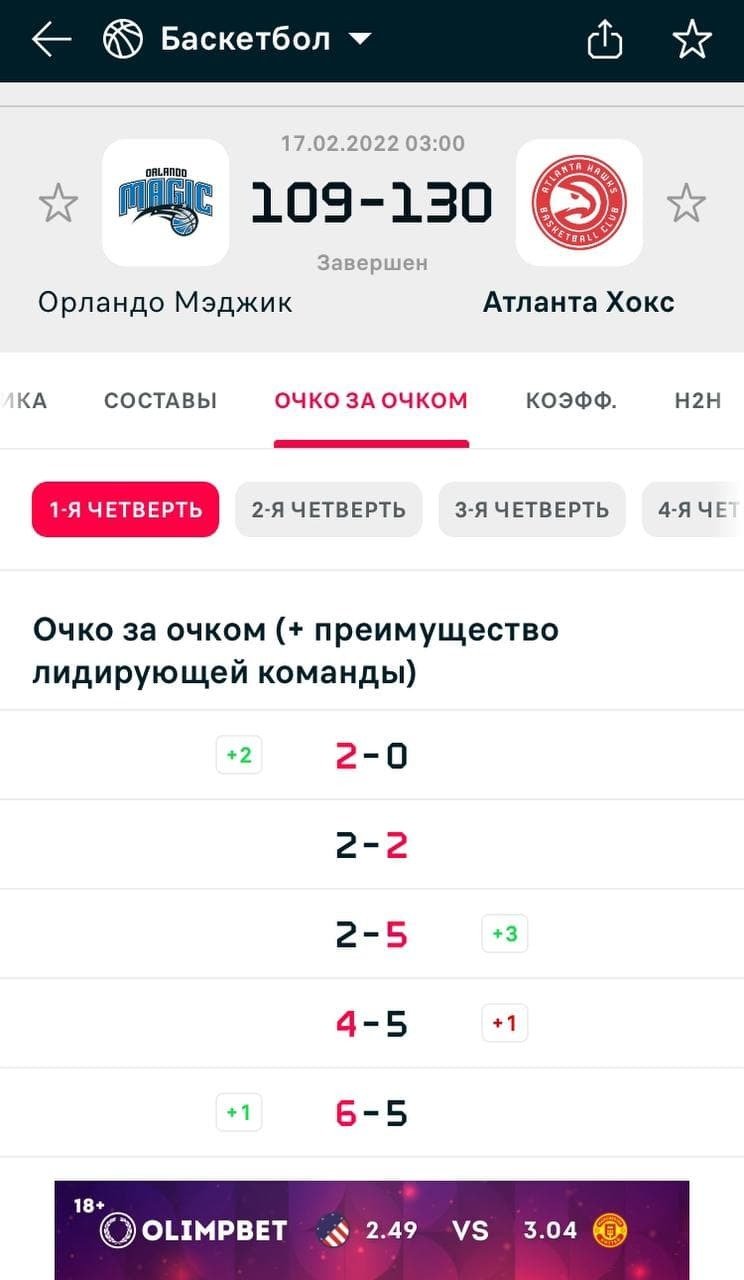Click the Орландо Мэджик team name
The image size is (744, 1280).
point(165,302)
